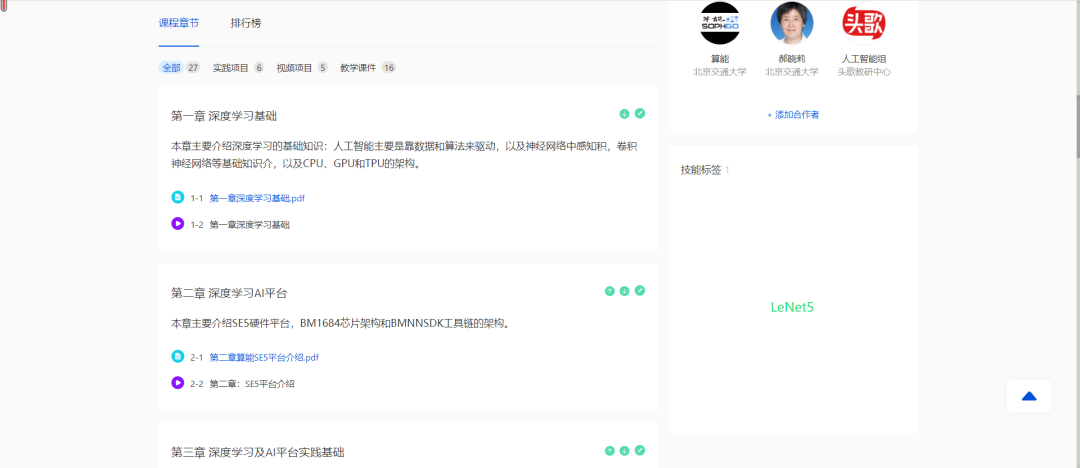This screenshot has height=468, width=1080.
Task: Click video play icon for item 1-2
Action: point(178,223)
